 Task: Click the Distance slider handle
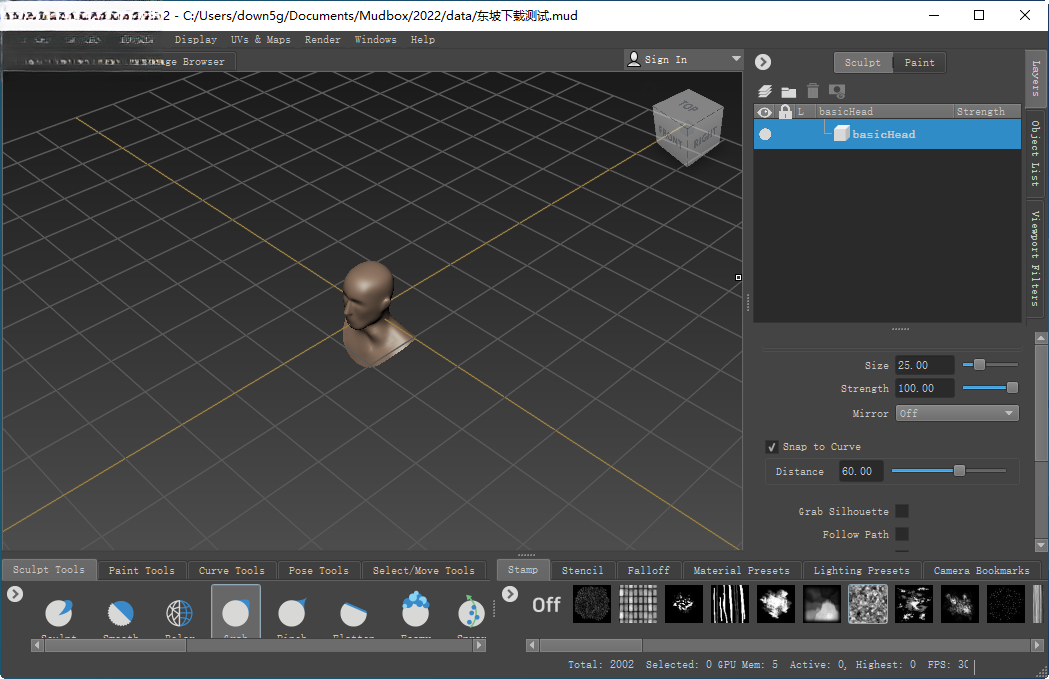point(959,470)
